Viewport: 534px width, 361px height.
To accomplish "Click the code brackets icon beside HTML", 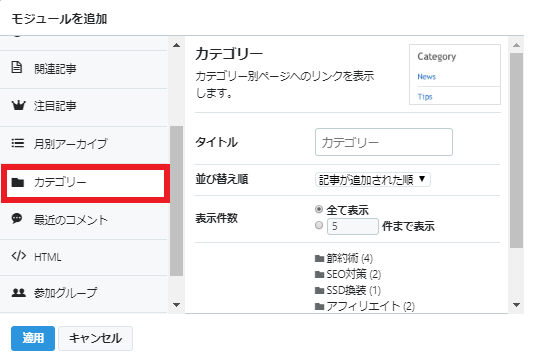I will pos(18,255).
